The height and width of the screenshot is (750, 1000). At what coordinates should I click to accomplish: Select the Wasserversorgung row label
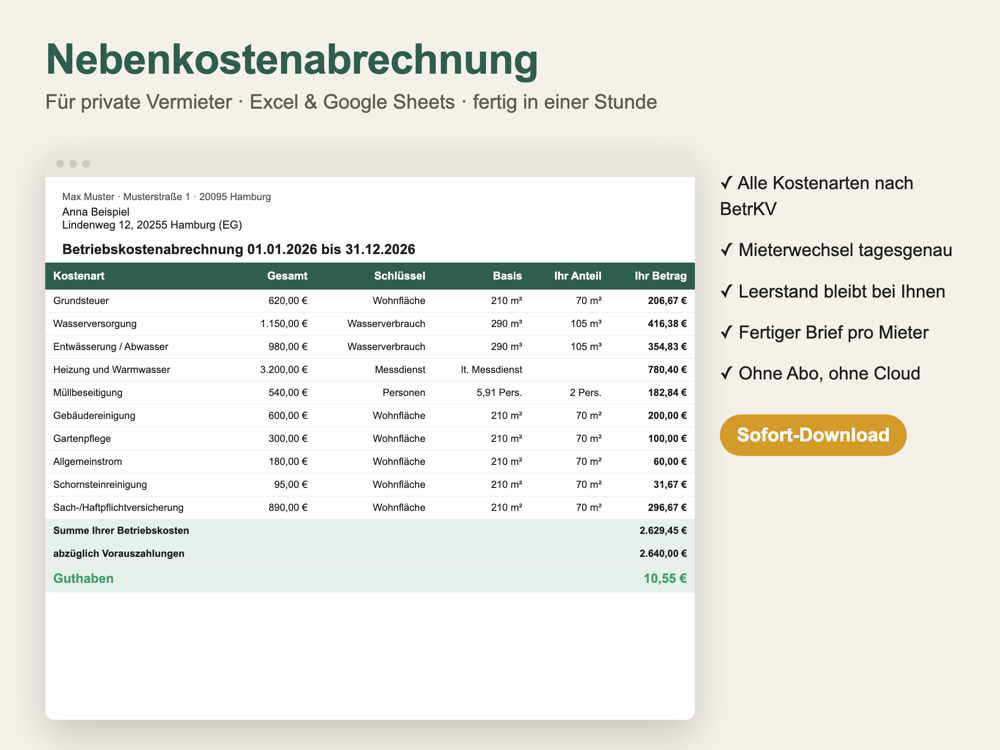click(95, 323)
